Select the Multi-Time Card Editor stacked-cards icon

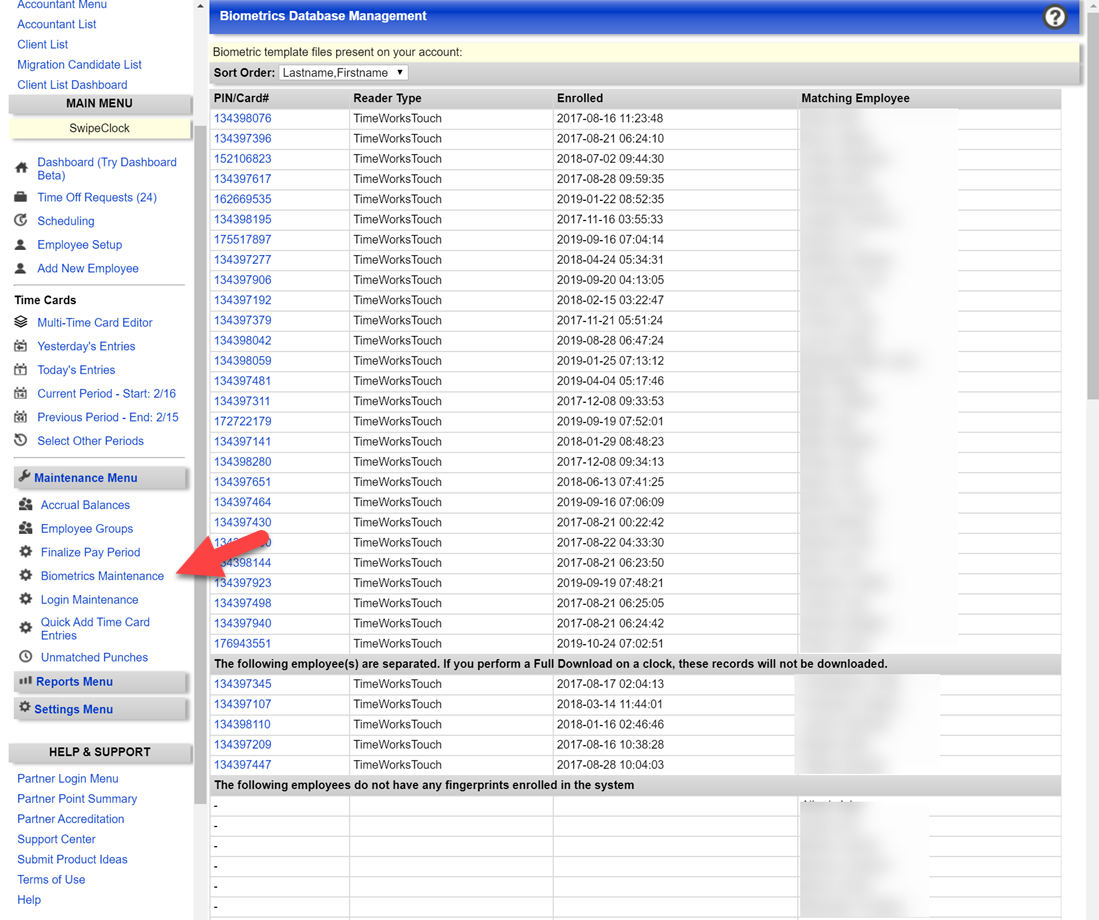(22, 322)
